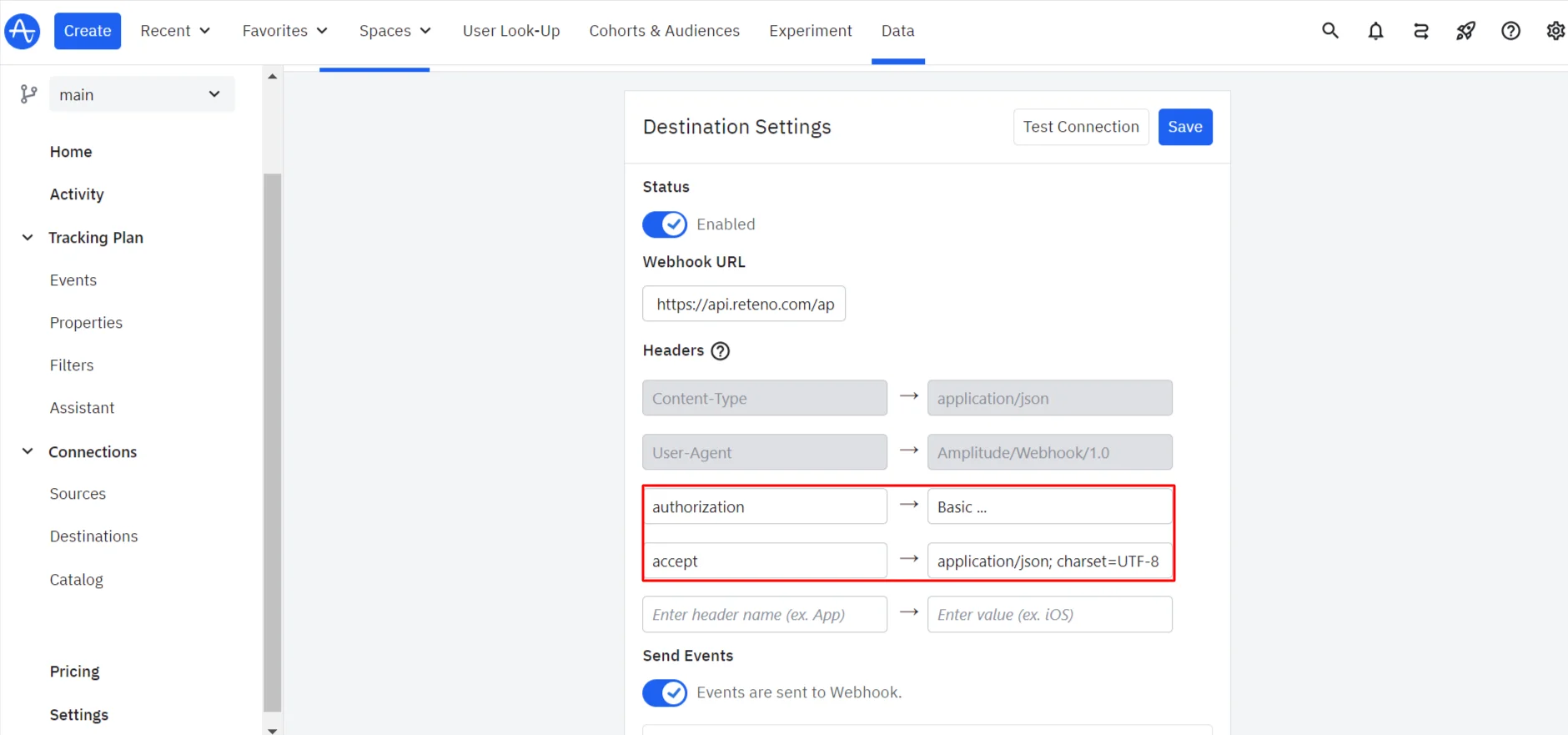Open Catalog under Connections
The image size is (1568, 735).
point(76,580)
